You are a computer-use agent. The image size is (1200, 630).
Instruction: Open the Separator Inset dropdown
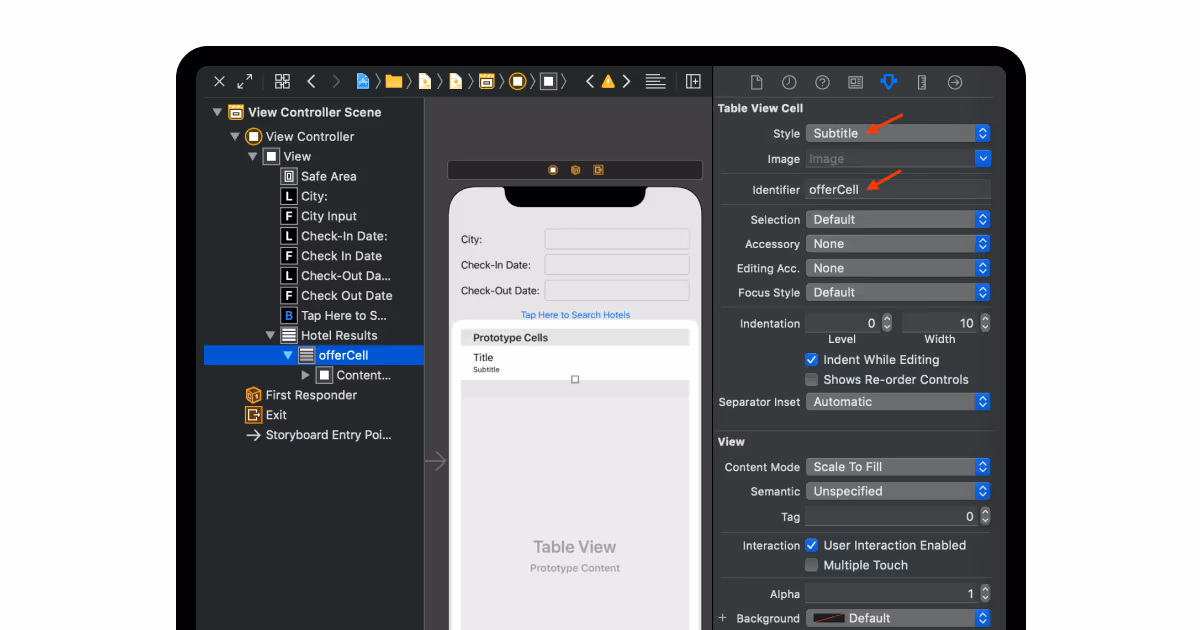898,402
